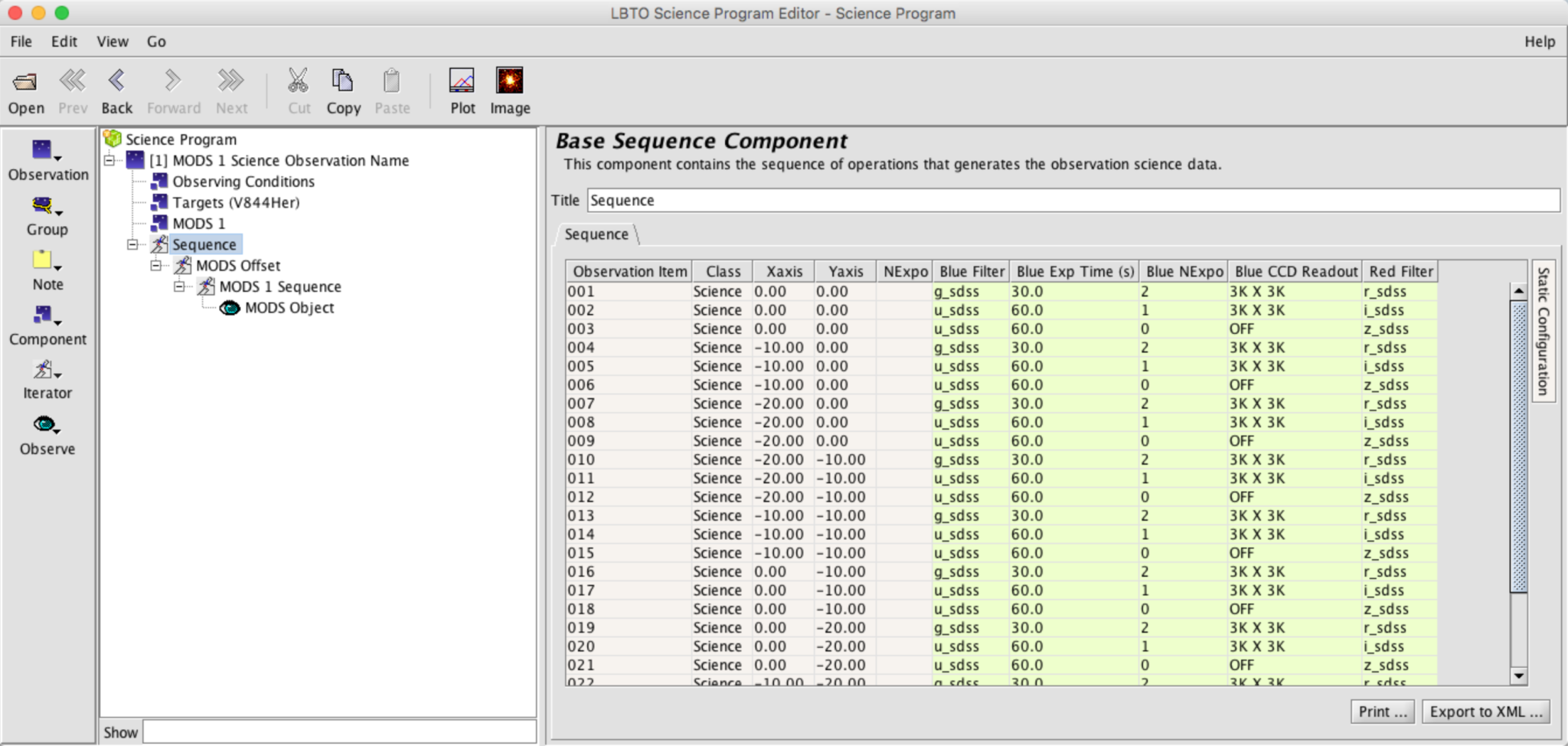Open the Help menu

1539,41
